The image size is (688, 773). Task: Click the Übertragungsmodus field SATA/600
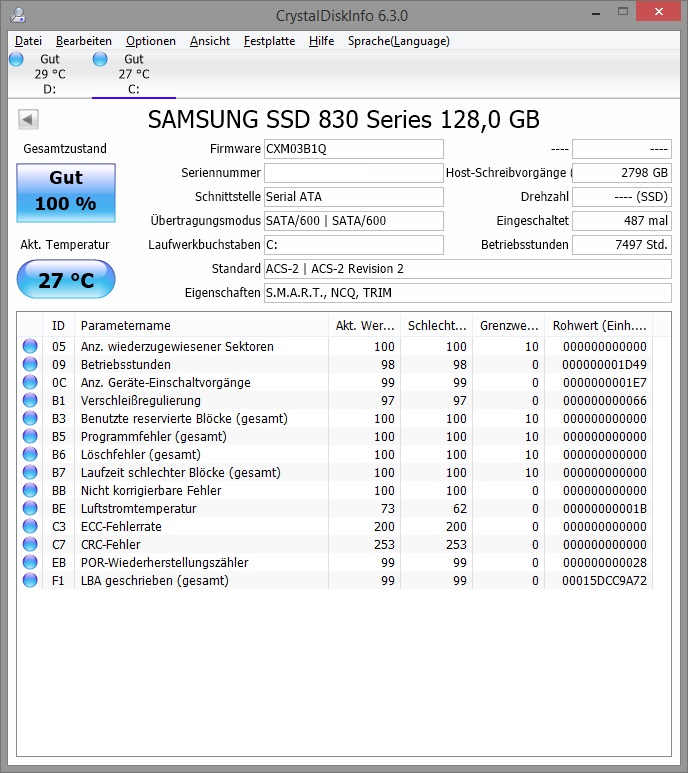click(354, 221)
